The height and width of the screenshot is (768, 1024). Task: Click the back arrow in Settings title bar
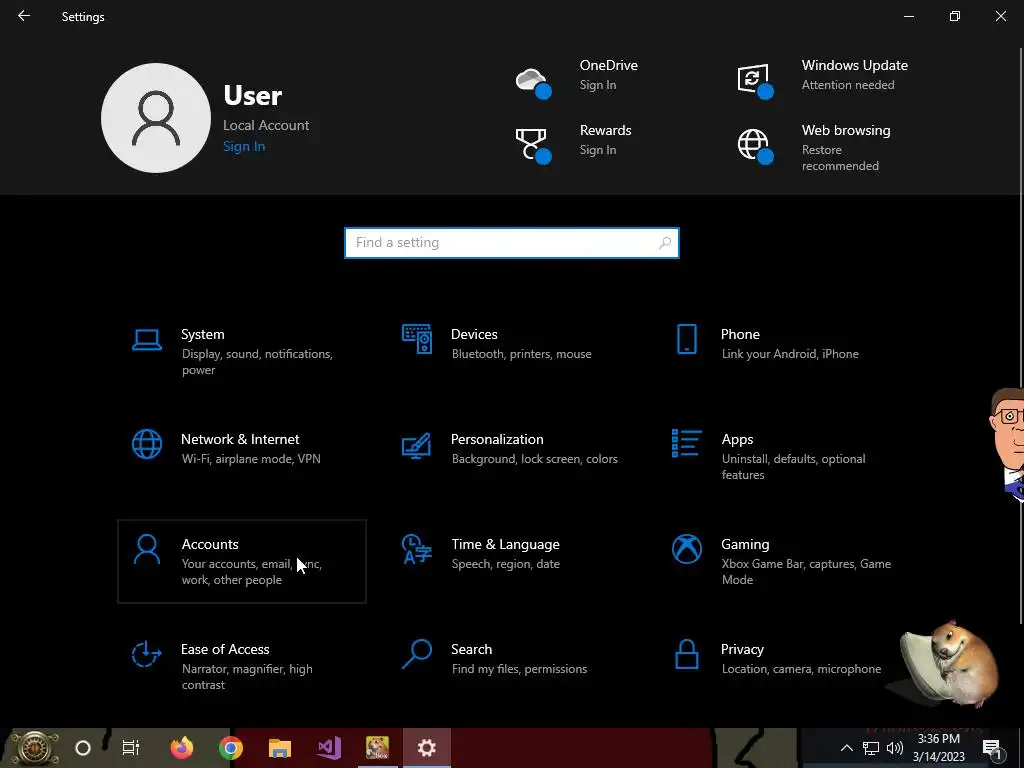click(x=24, y=16)
